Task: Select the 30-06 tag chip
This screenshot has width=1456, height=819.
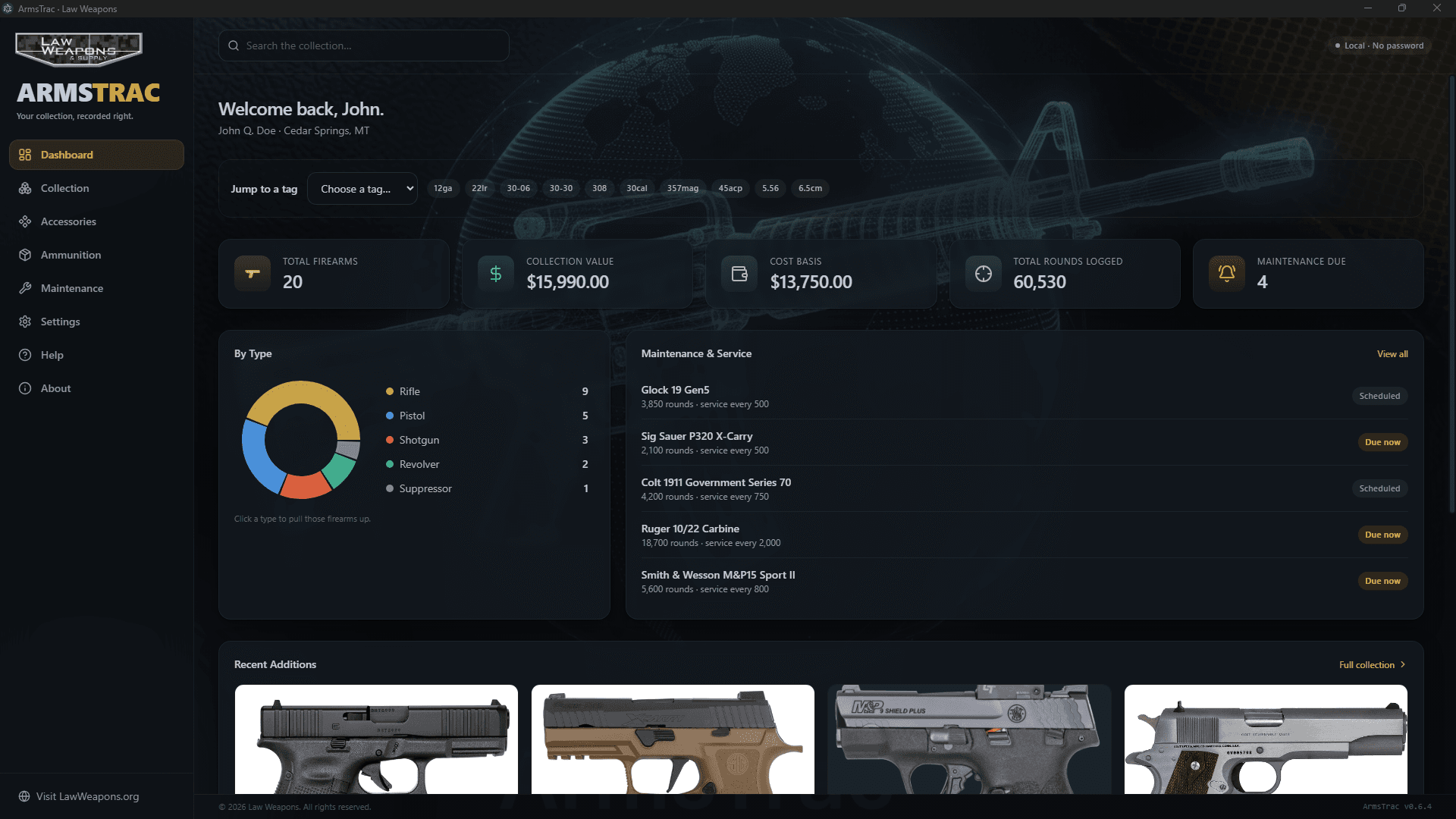Action: (519, 188)
